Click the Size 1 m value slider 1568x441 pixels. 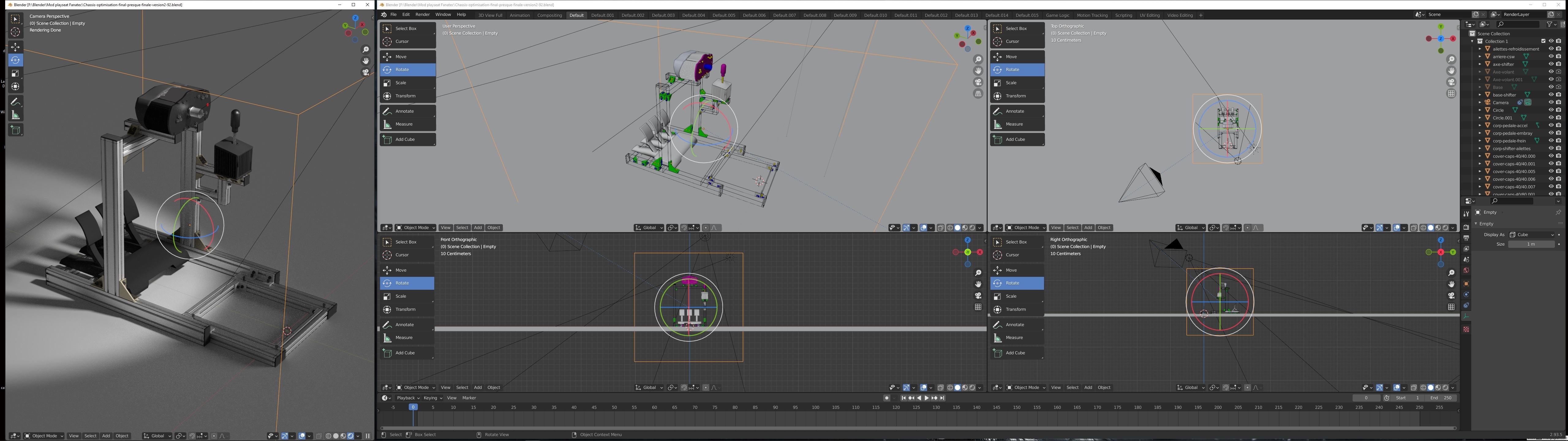(x=1532, y=244)
